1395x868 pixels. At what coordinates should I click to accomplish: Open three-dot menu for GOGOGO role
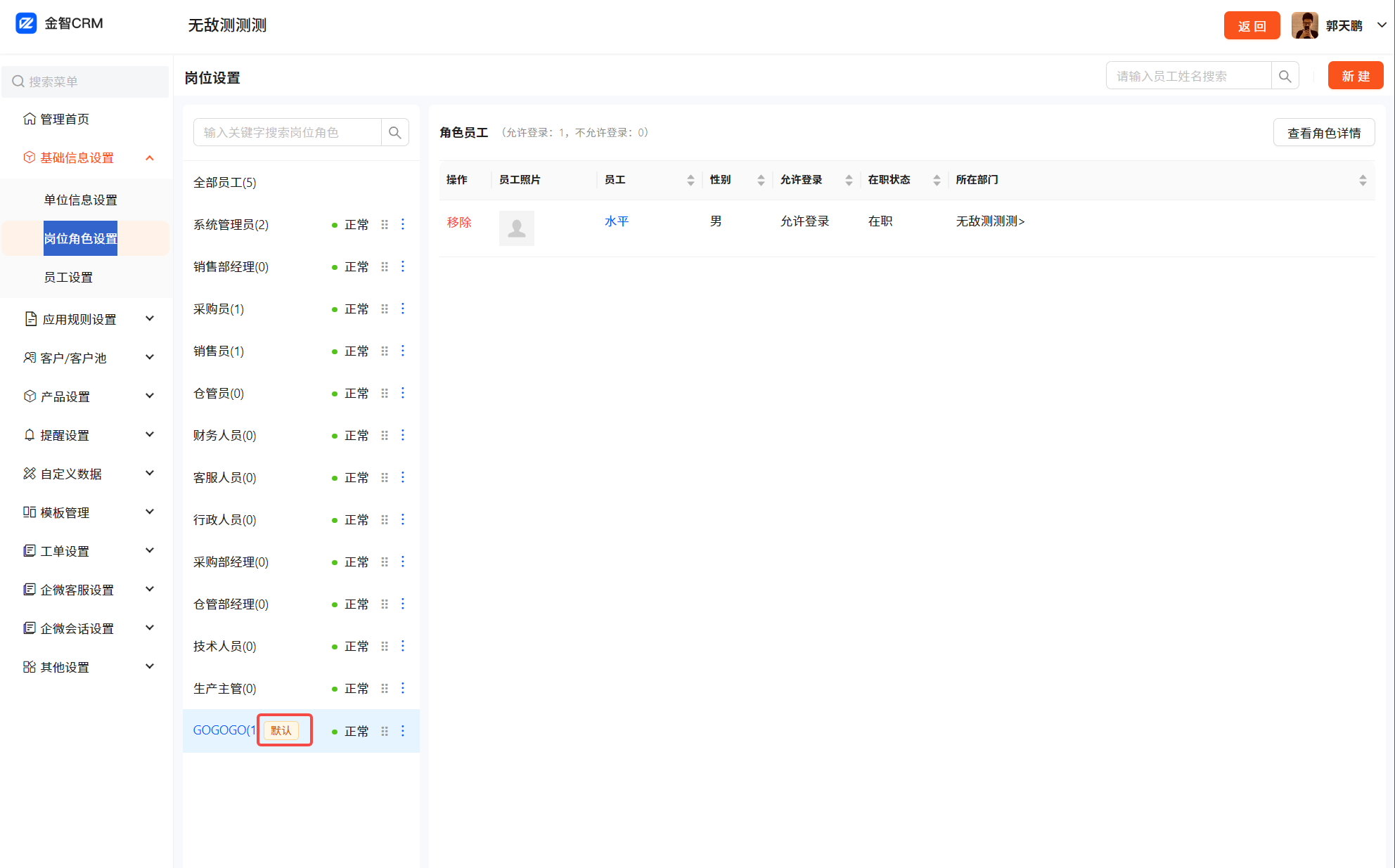point(403,731)
